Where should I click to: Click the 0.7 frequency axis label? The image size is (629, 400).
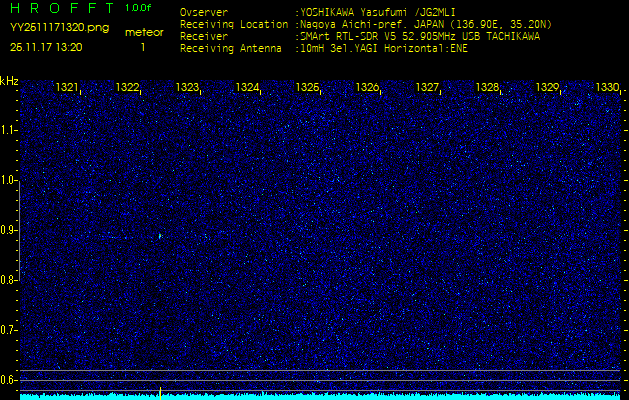pyautogui.click(x=9, y=330)
